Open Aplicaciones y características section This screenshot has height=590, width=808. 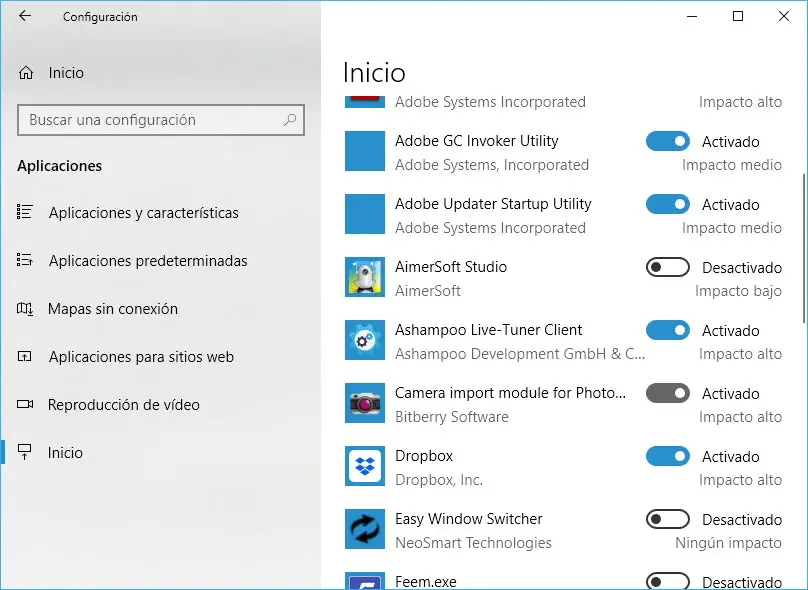143,213
